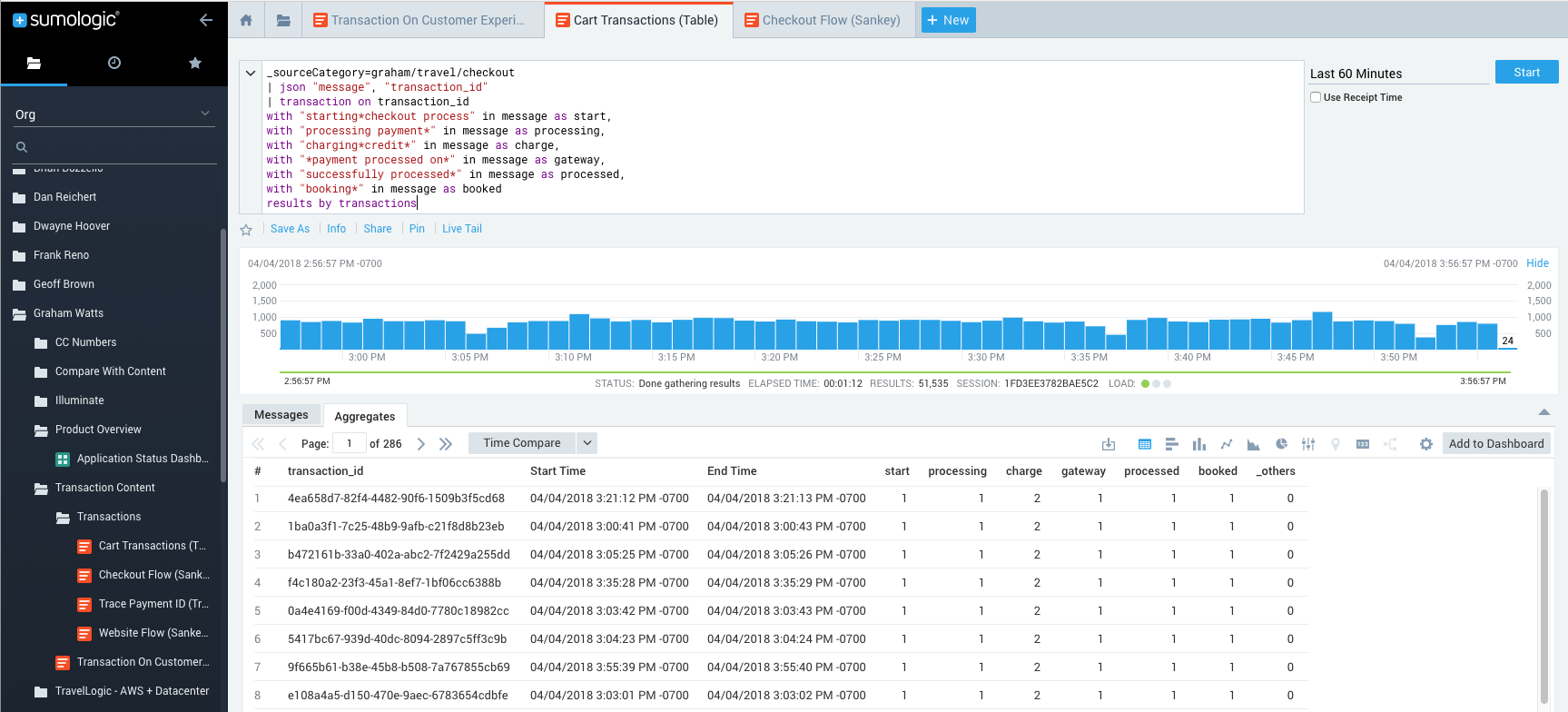This screenshot has height=712, width=1568.
Task: Click the export results download icon
Action: click(1109, 444)
